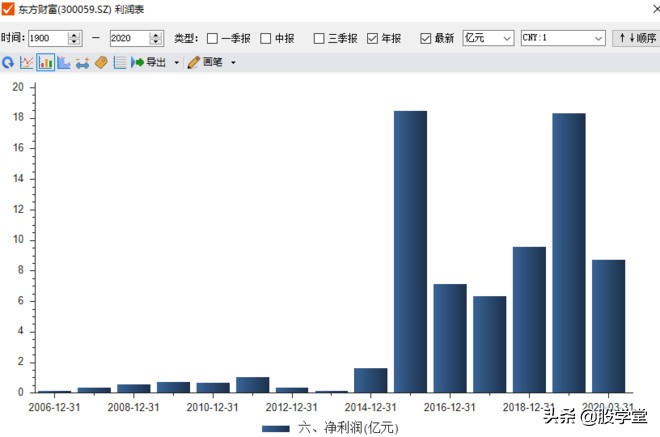Enable the 一季报 checkbox
Viewport: 660px width, 437px height.
click(212, 38)
